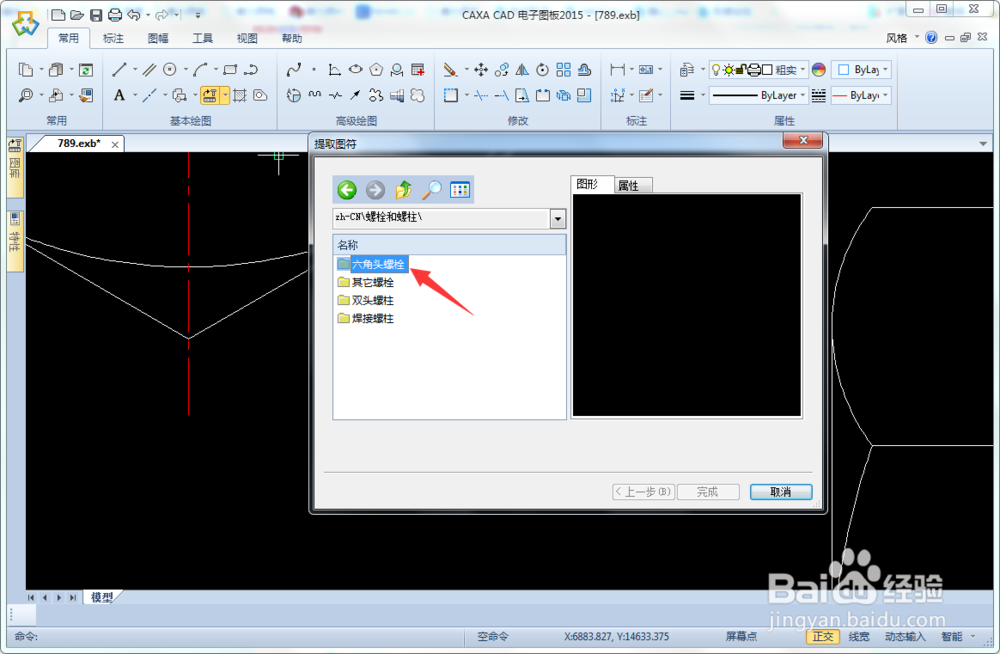The width and height of the screenshot is (1000, 654).
Task: Expand the symbol library tool dropdown arrow
Action: pyautogui.click(x=225, y=96)
